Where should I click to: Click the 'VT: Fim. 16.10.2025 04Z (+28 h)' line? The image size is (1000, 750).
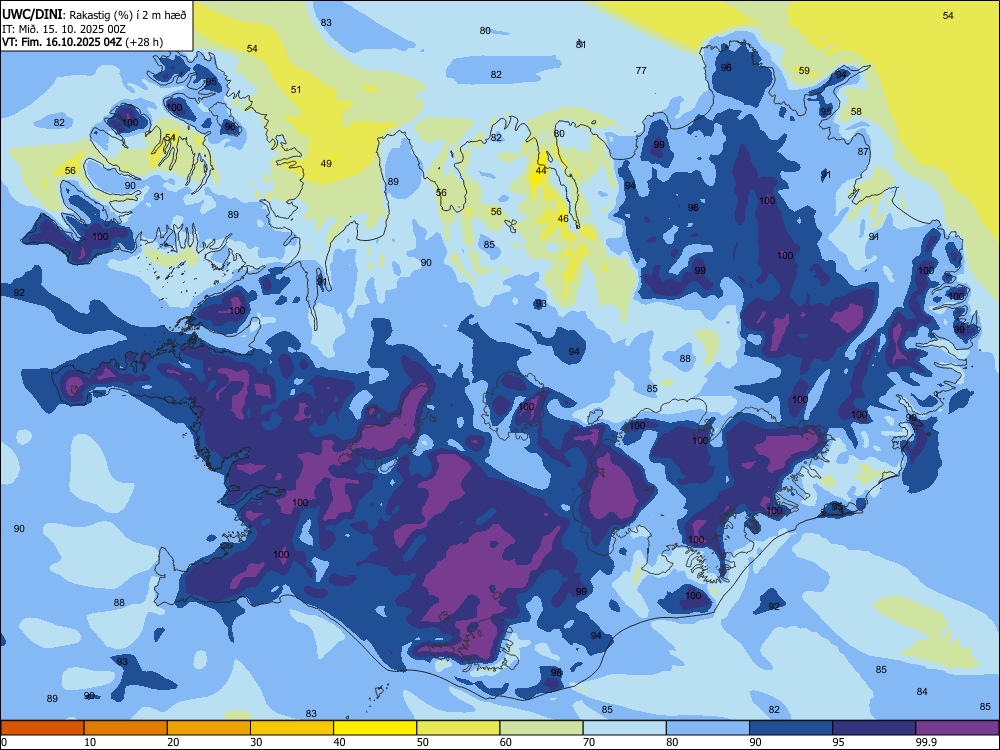click(82, 42)
